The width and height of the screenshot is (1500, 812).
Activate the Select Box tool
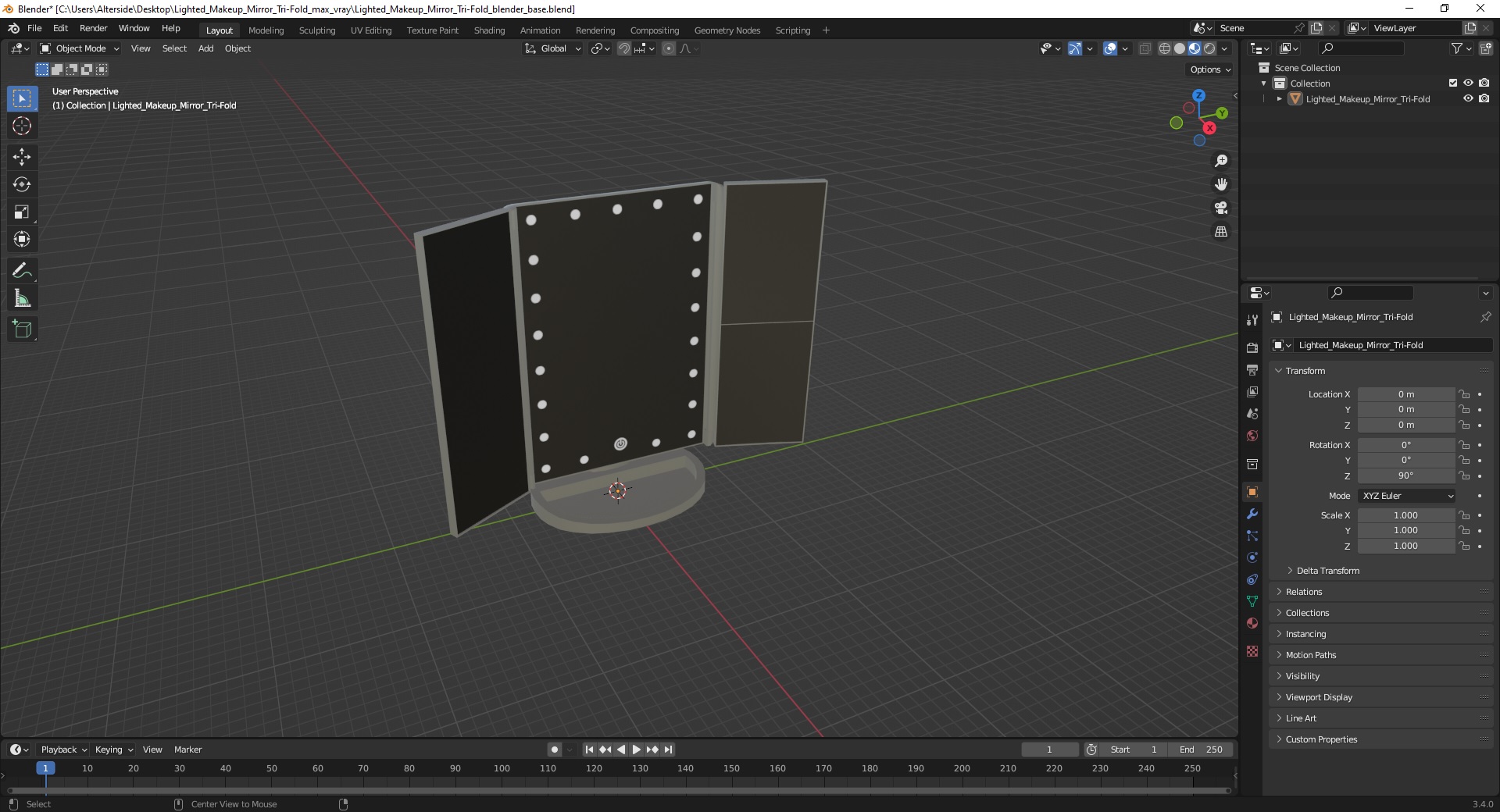[x=22, y=98]
